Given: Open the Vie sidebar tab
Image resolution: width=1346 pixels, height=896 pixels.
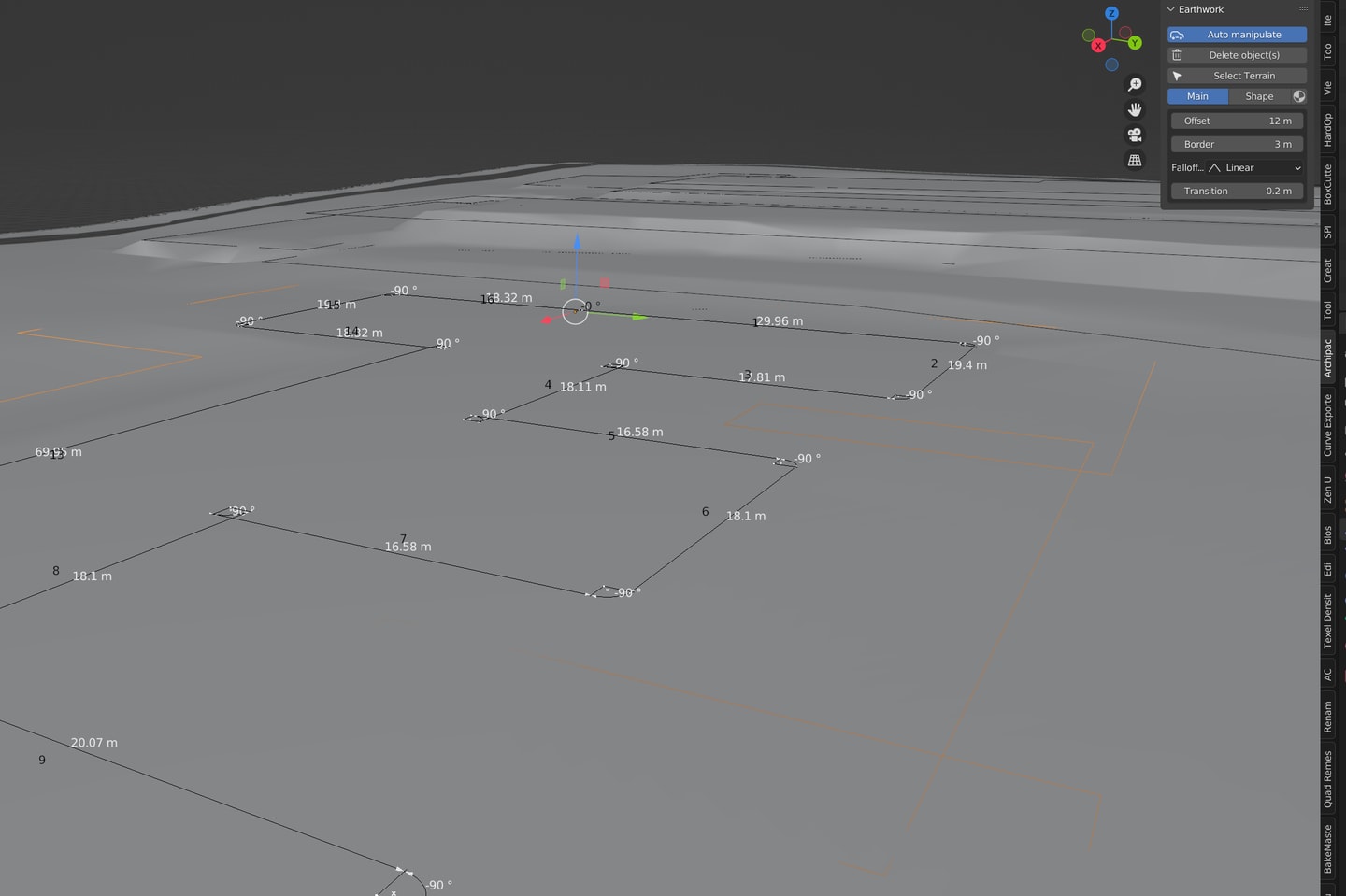Looking at the screenshot, I should [x=1327, y=88].
